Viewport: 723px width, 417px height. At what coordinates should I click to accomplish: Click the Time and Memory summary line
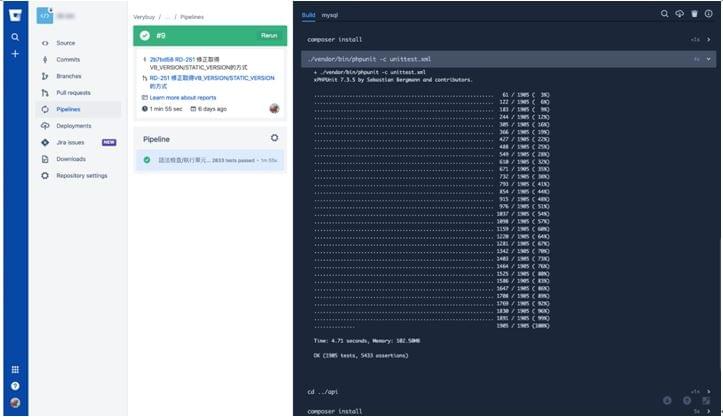(367, 341)
